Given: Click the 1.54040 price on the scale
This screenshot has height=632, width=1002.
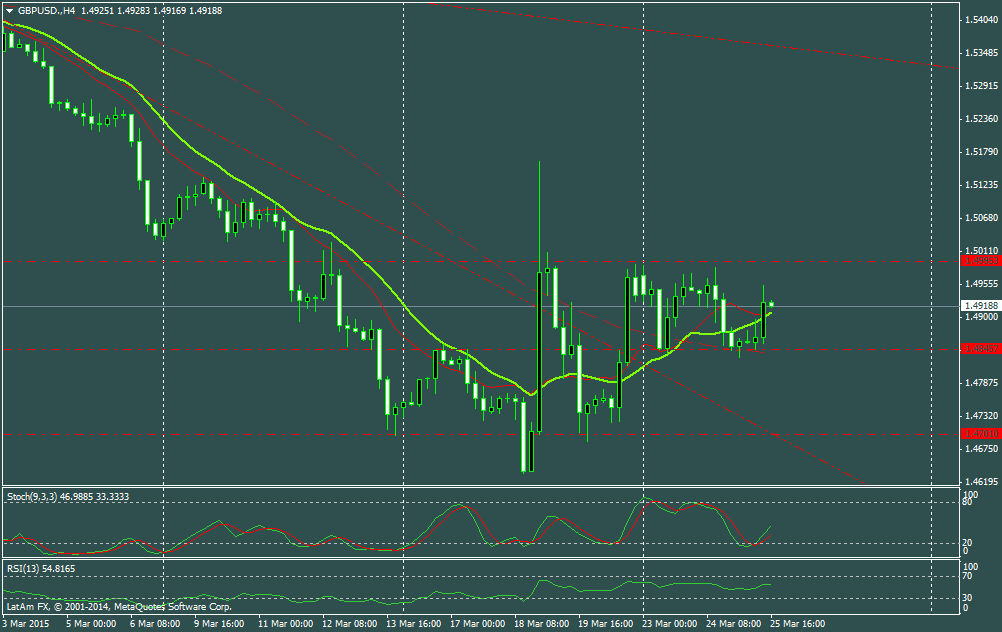Looking at the screenshot, I should coord(979,20).
